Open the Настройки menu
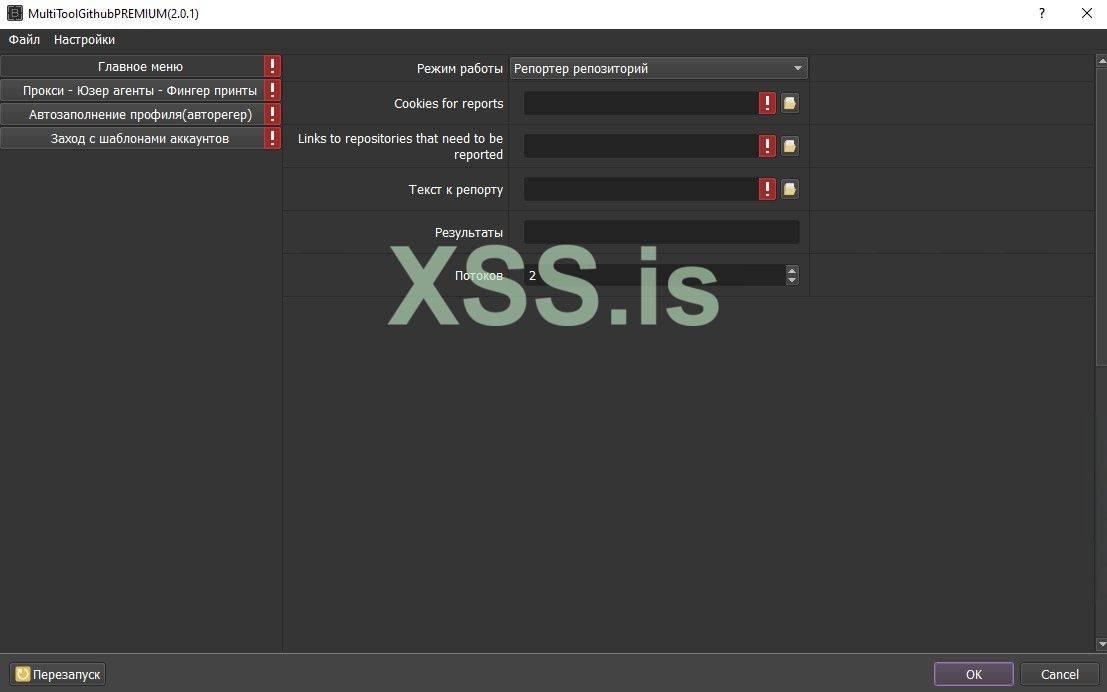The height and width of the screenshot is (692, 1107). [x=85, y=40]
